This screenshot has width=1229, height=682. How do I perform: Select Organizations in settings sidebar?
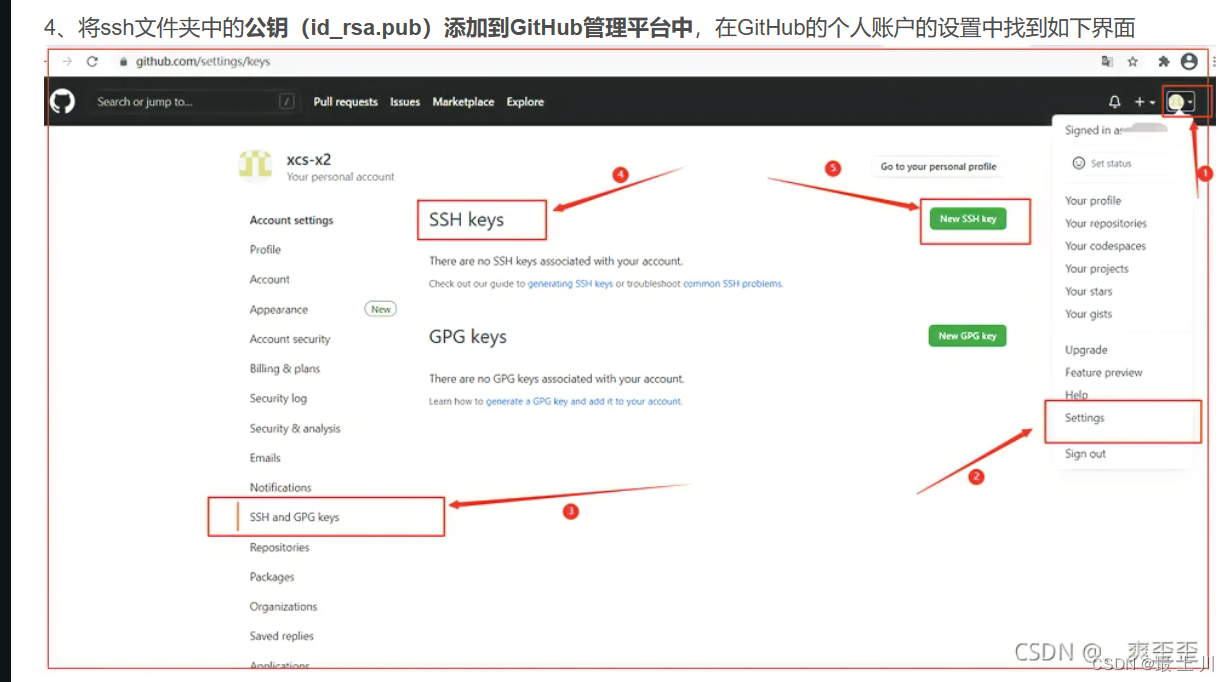283,607
